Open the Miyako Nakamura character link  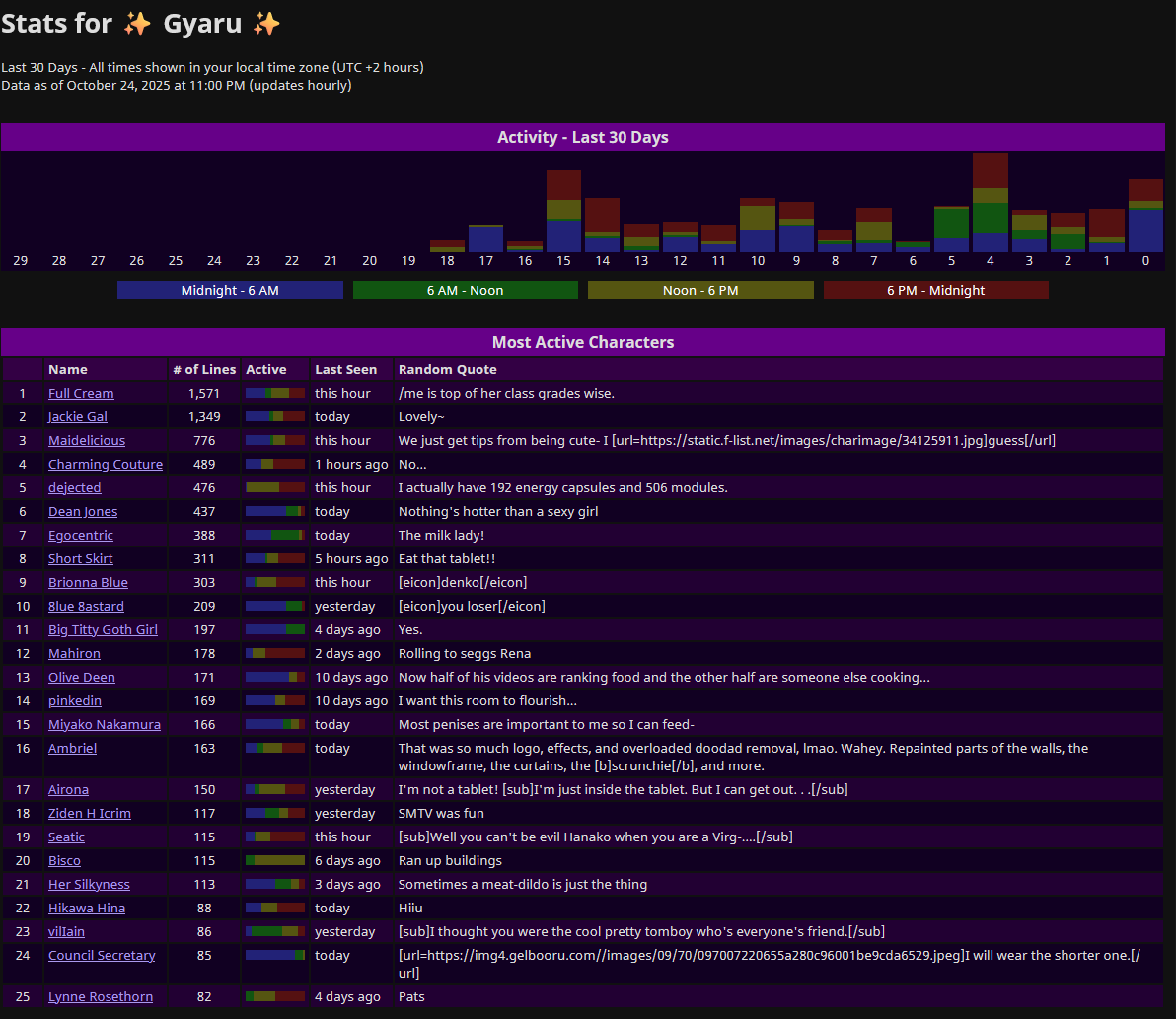tap(105, 724)
